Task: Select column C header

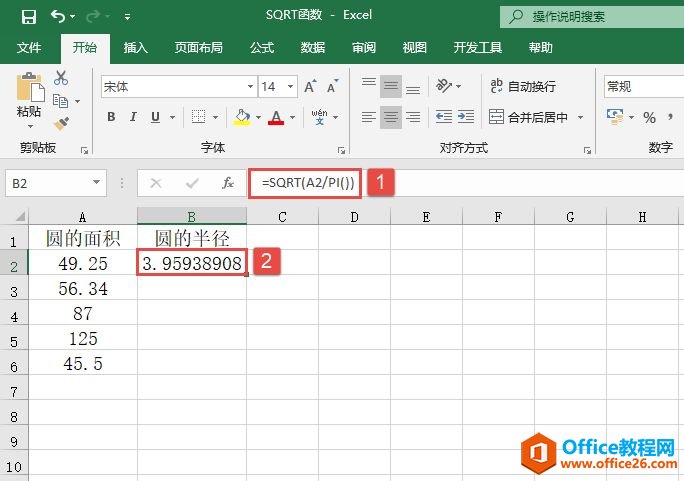Action: (282, 216)
